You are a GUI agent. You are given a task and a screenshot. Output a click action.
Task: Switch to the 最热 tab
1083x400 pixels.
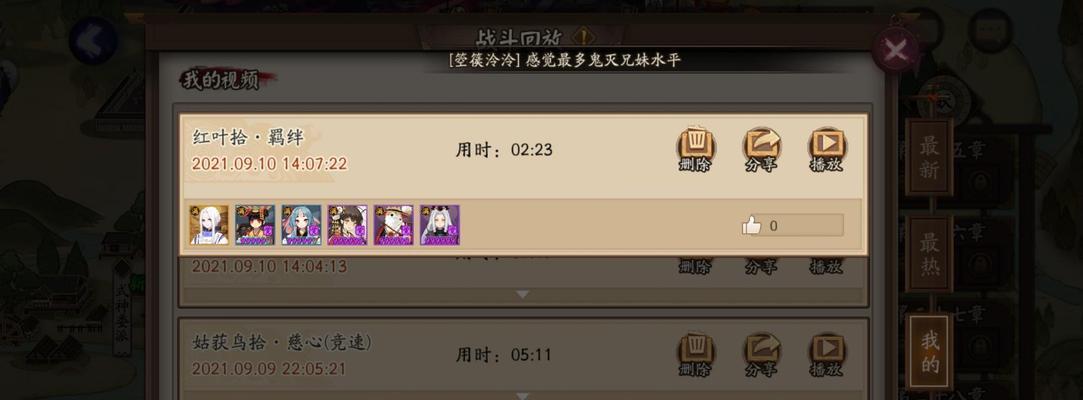coord(929,254)
